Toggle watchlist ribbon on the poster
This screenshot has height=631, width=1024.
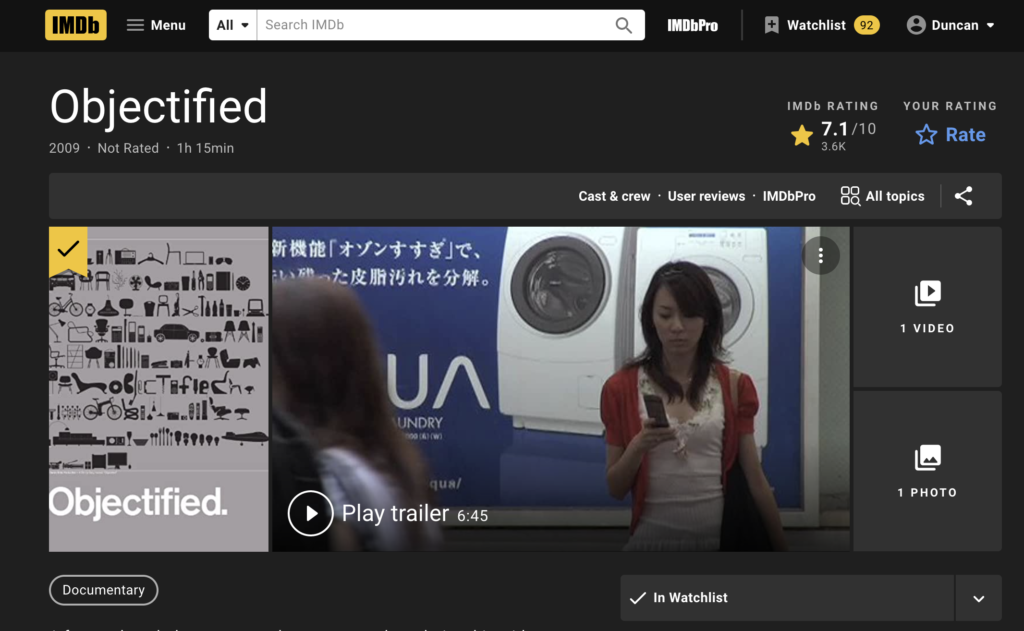(68, 249)
